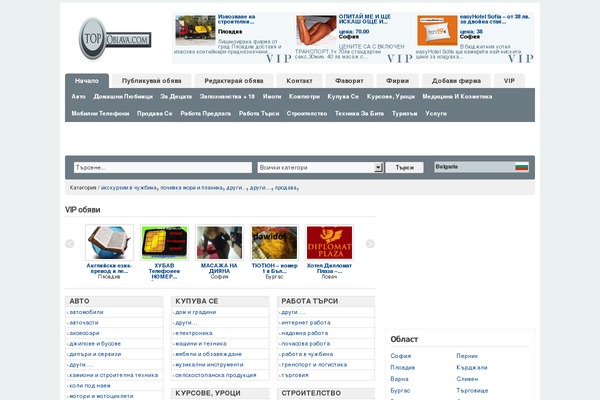Viewport: 600px width, 400px height.
Task: Filter by София region
Action: 401,356
